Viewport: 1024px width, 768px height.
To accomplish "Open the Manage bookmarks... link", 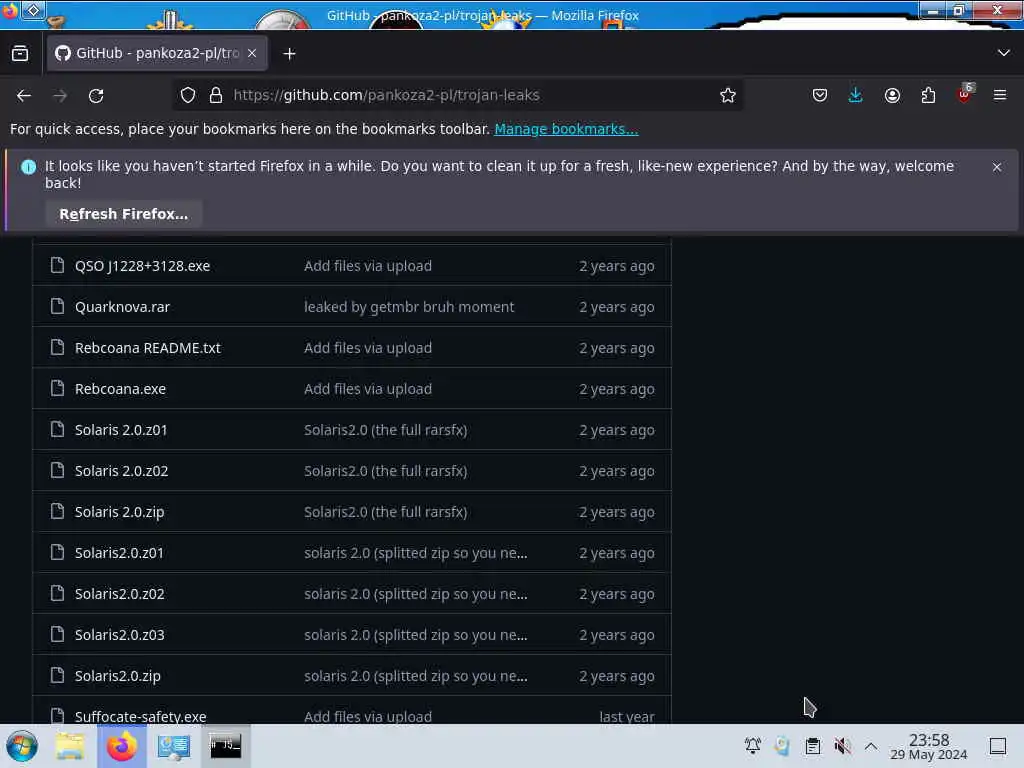I will tap(566, 129).
